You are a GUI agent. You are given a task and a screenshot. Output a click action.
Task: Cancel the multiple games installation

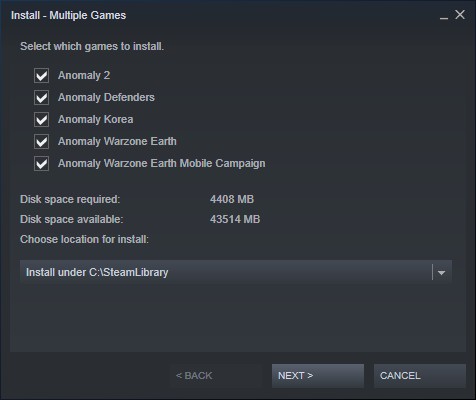point(420,376)
